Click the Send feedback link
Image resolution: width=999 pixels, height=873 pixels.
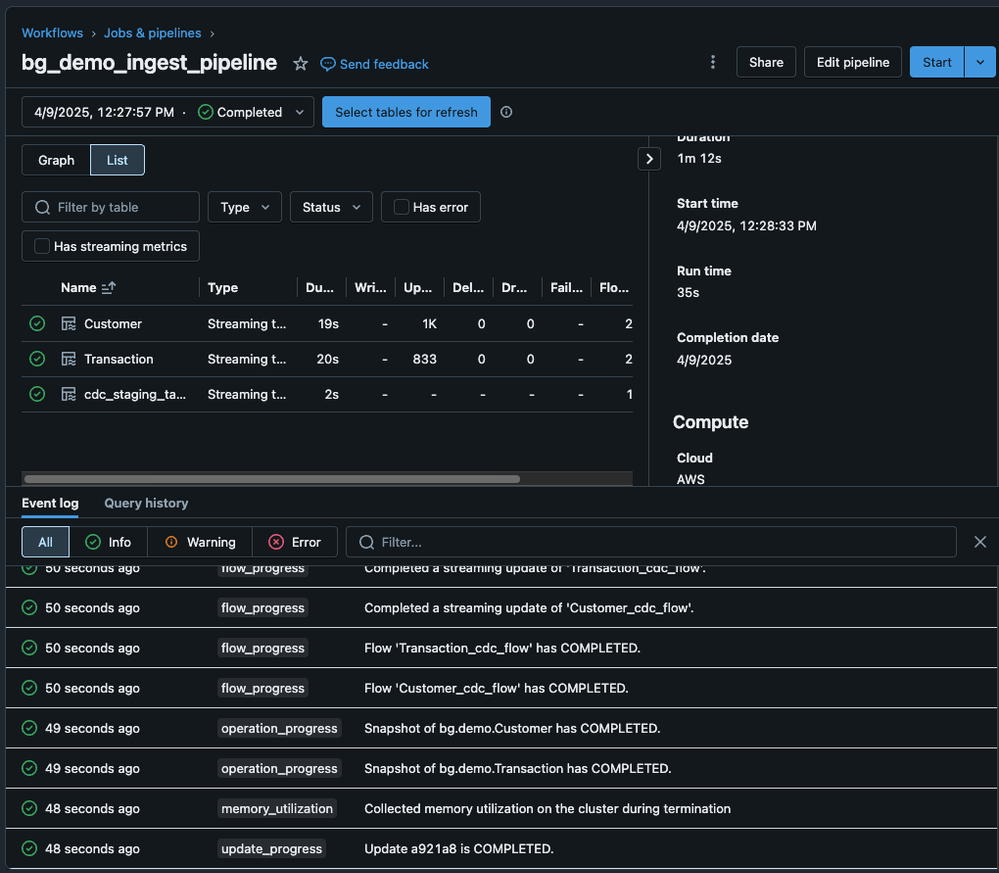coord(384,64)
